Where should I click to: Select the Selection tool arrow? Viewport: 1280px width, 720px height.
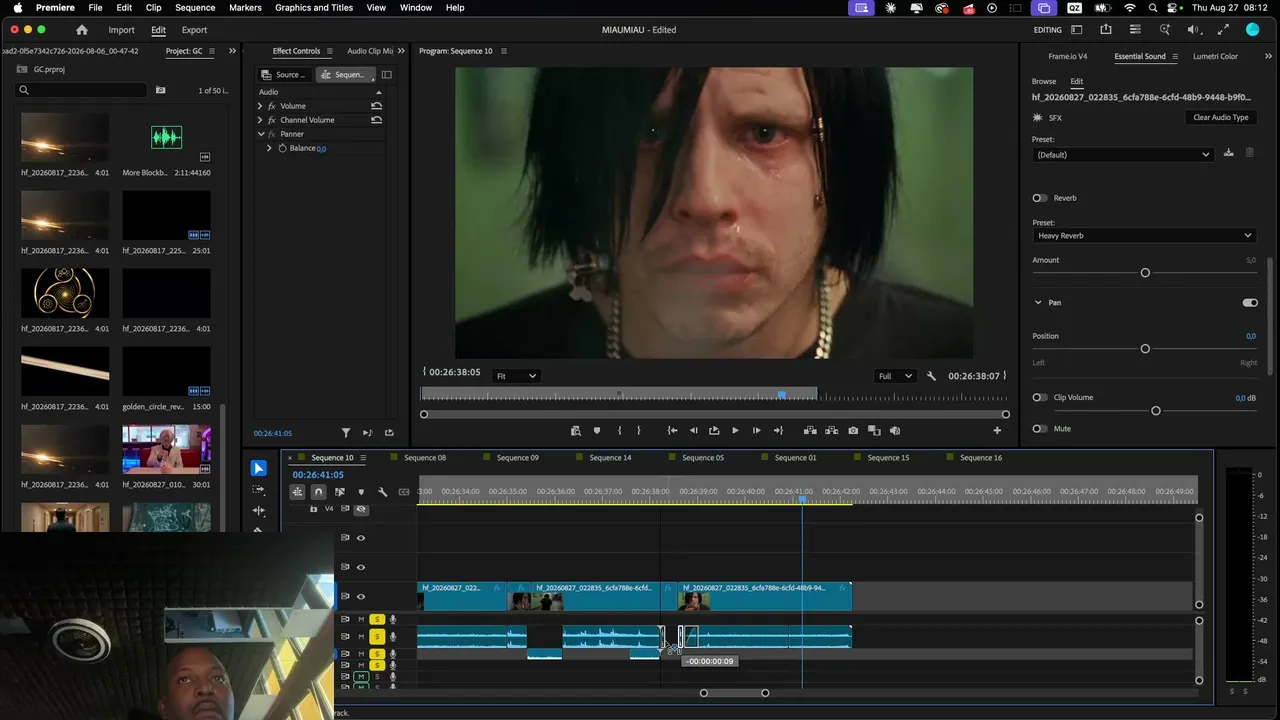point(259,468)
